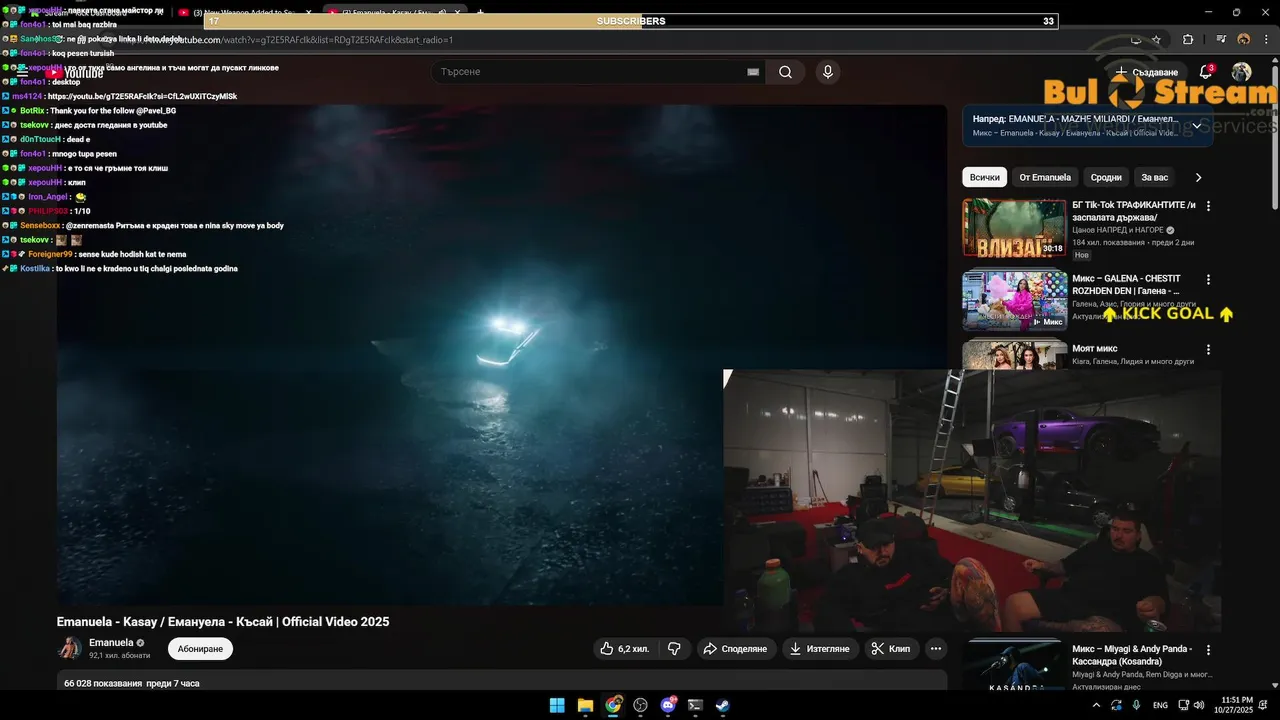Open more actions ellipsis under video
Viewport: 1280px width, 720px height.
click(x=936, y=649)
